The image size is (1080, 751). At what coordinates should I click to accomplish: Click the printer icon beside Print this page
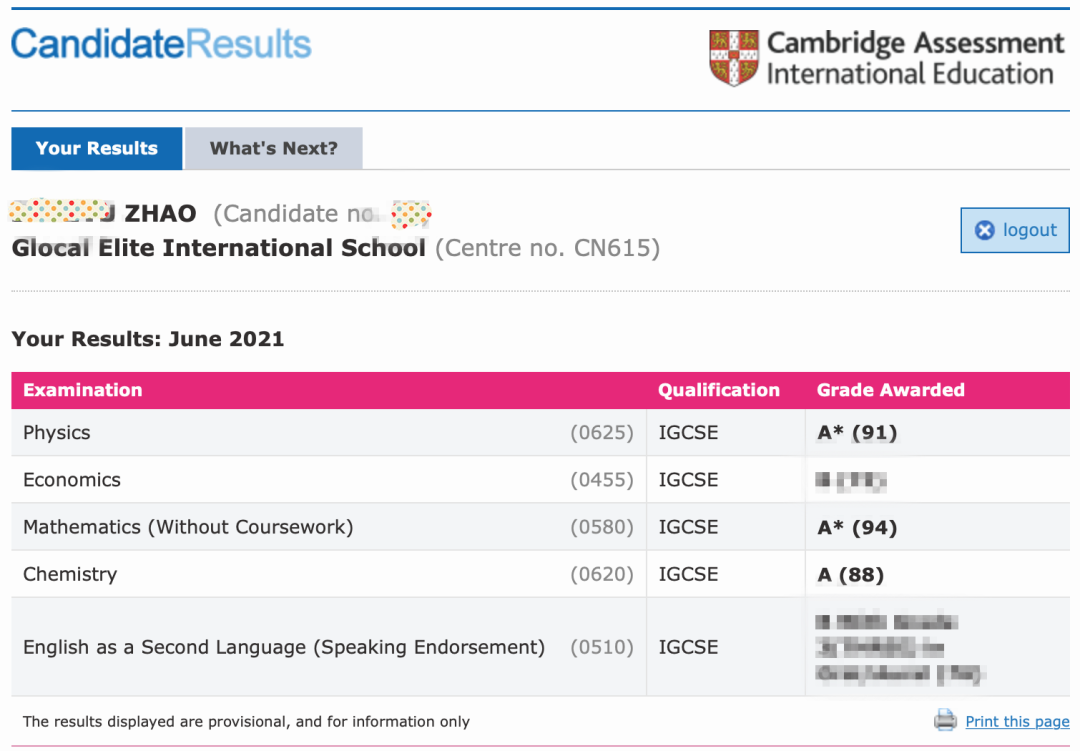pos(945,720)
